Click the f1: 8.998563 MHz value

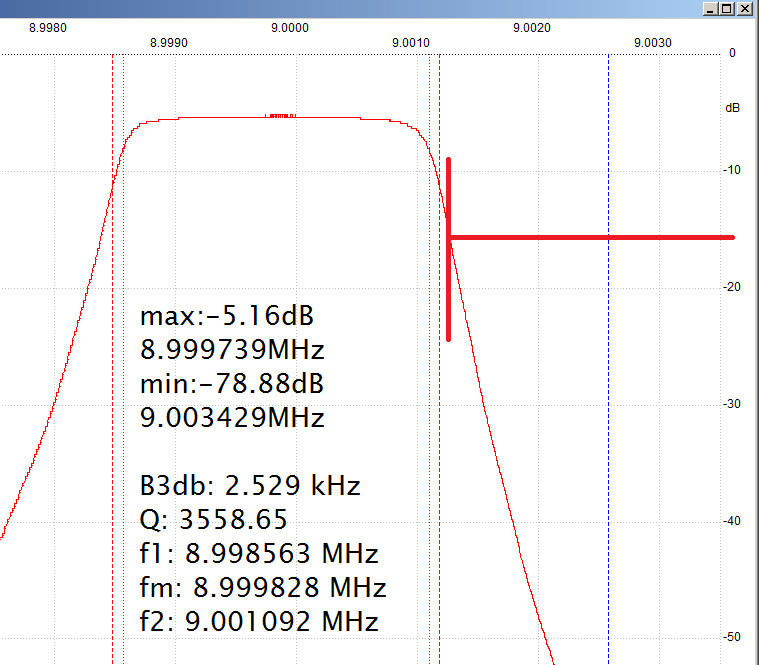[258, 553]
